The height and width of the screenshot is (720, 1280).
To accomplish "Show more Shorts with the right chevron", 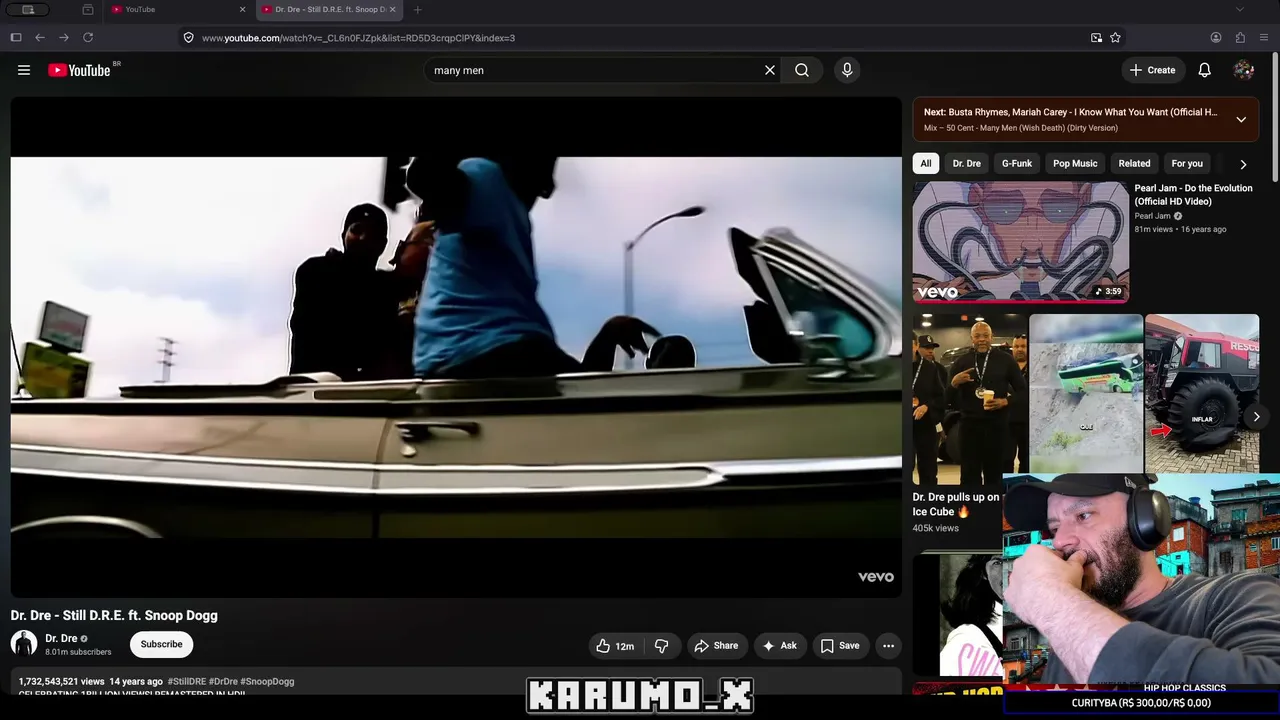I will coord(1256,417).
